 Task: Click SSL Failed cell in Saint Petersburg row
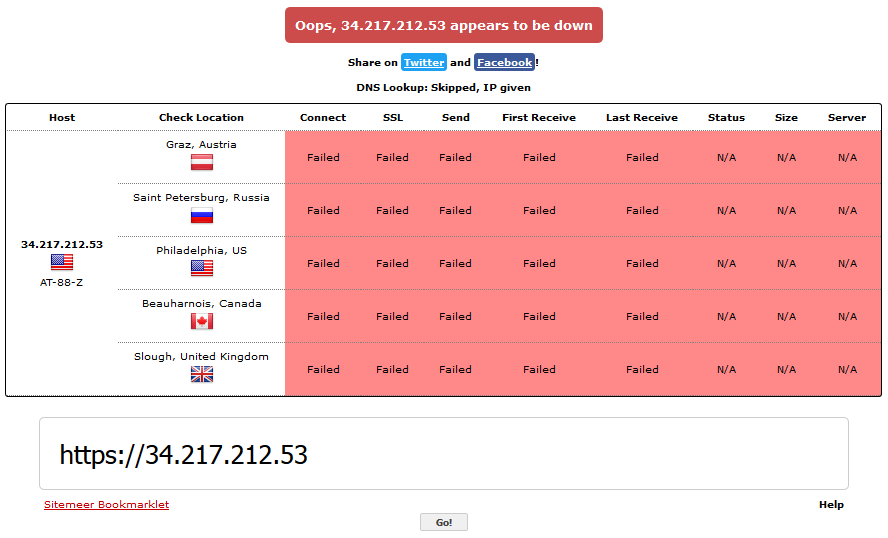pos(392,211)
